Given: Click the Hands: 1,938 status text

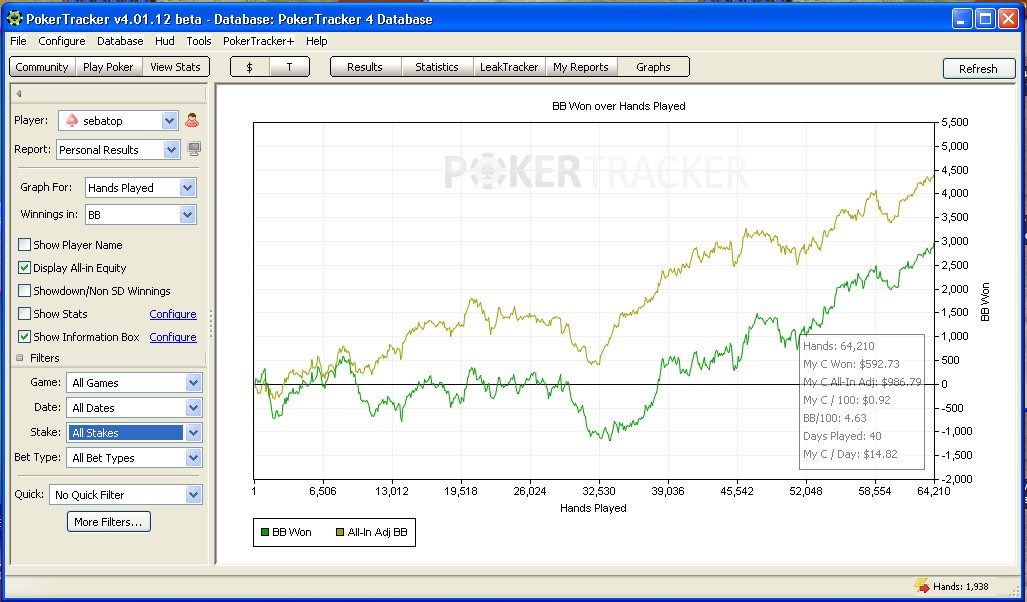Looking at the screenshot, I should (x=961, y=586).
